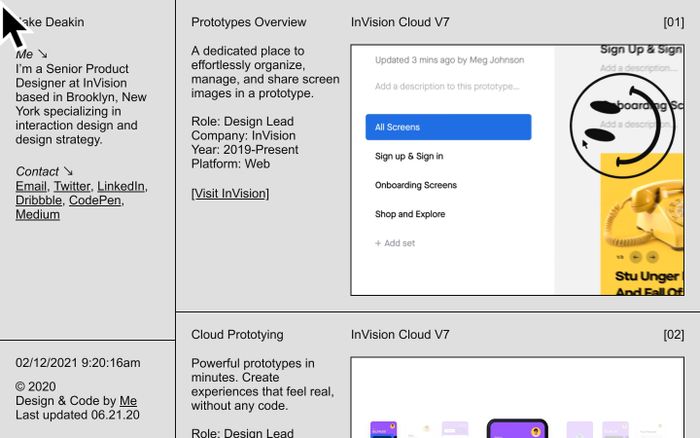Click the plus icon beside Add set
Viewport: 700px width, 438px height.
378,243
